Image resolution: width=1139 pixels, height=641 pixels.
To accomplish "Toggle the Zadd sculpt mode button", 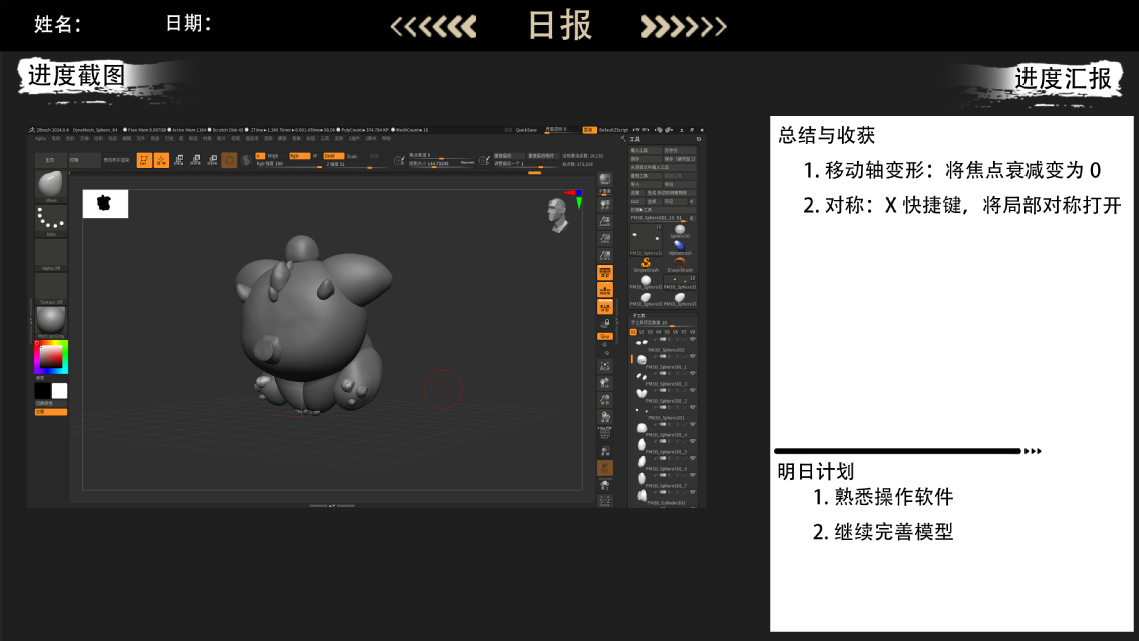I will click(329, 156).
